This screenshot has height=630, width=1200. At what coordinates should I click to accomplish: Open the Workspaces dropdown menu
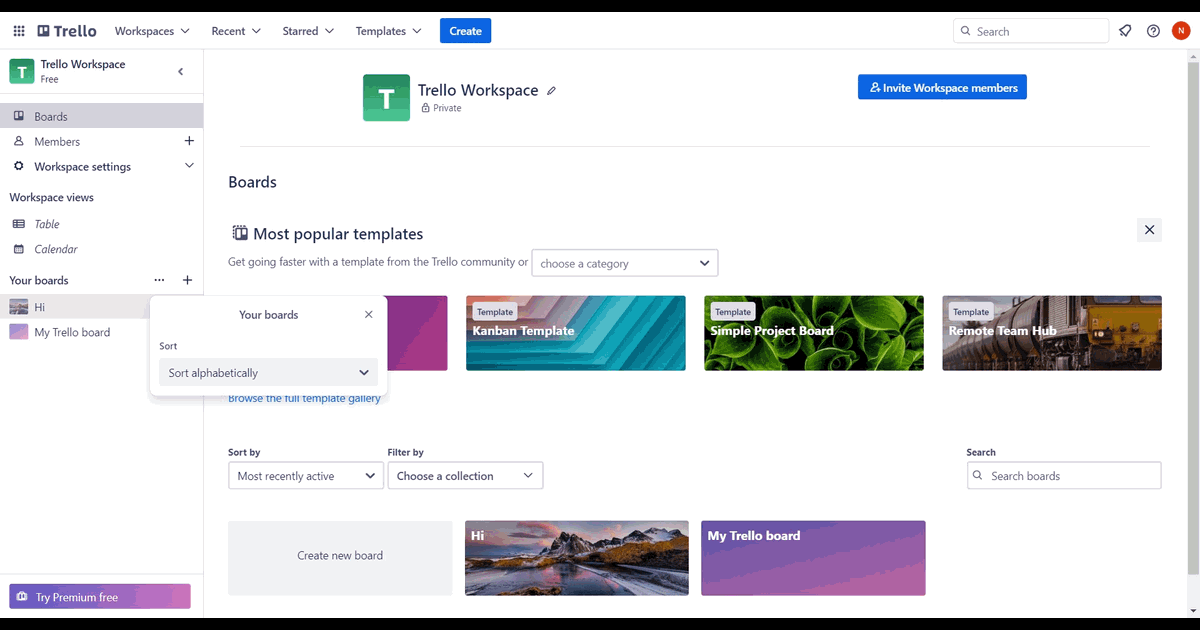(x=152, y=31)
